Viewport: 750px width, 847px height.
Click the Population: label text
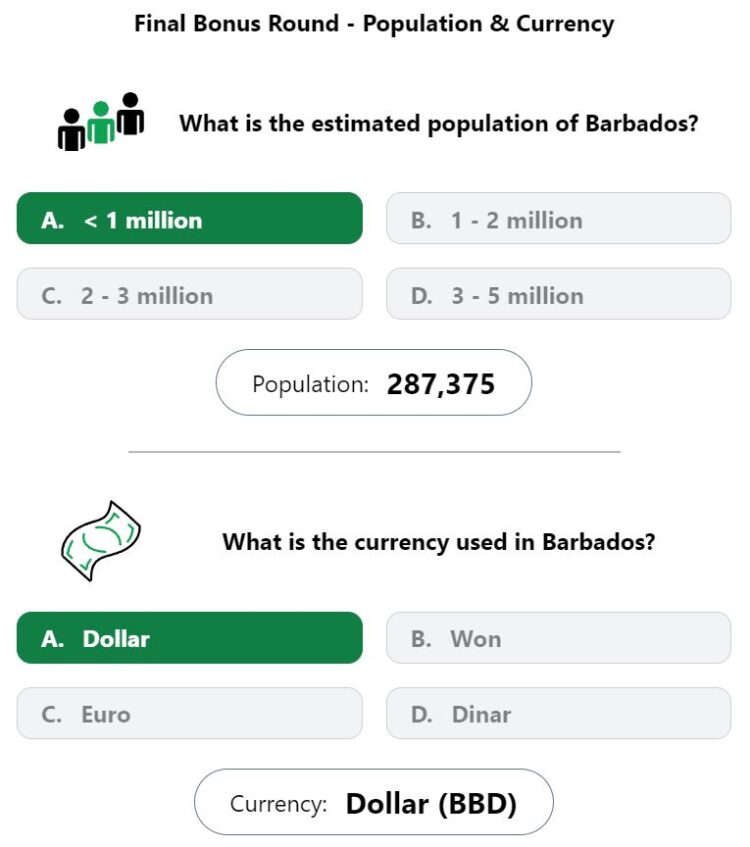[310, 385]
